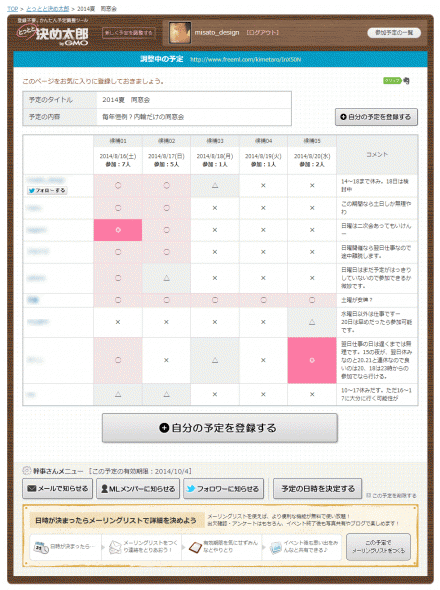The image size is (440, 590).
Task: Open the TOP breadcrumb link
Action: point(12,8)
